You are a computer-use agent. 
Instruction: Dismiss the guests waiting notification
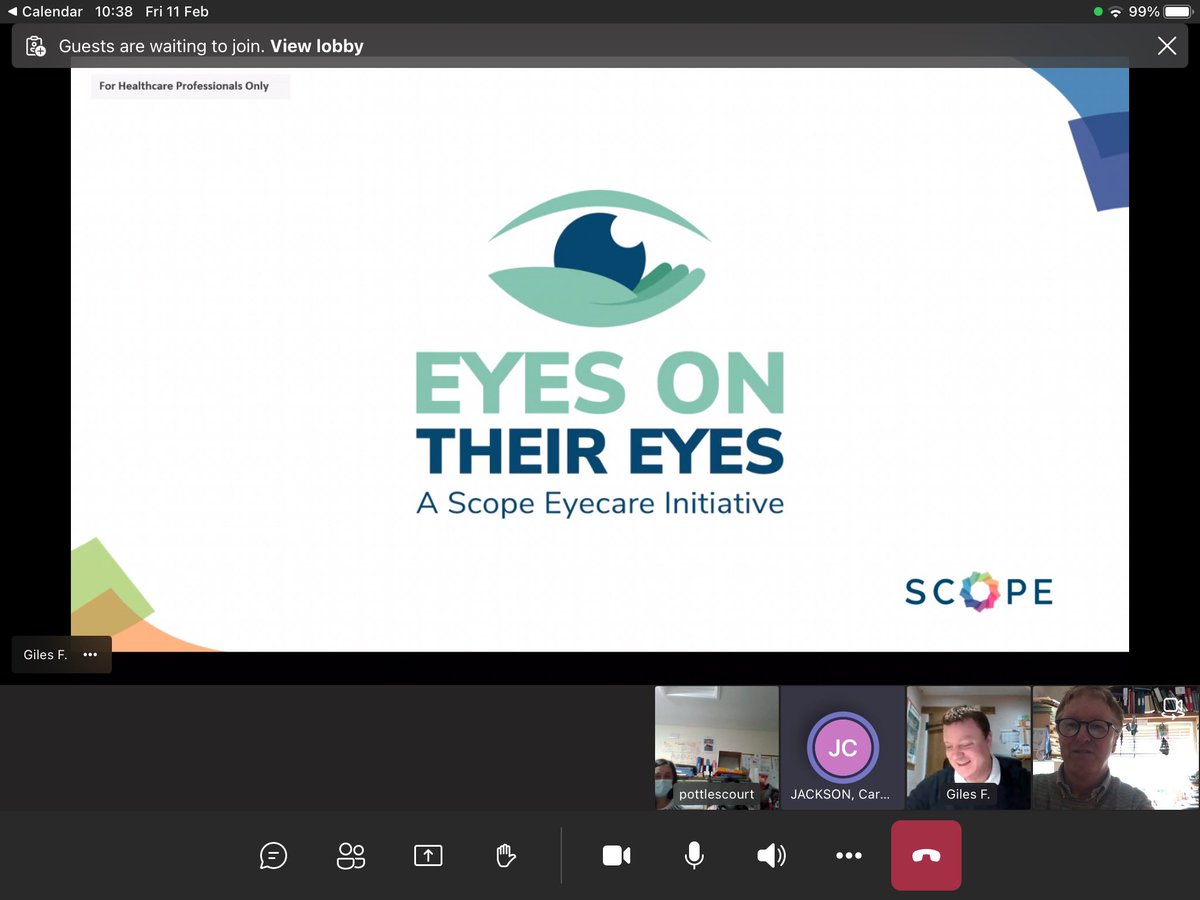coord(1166,45)
